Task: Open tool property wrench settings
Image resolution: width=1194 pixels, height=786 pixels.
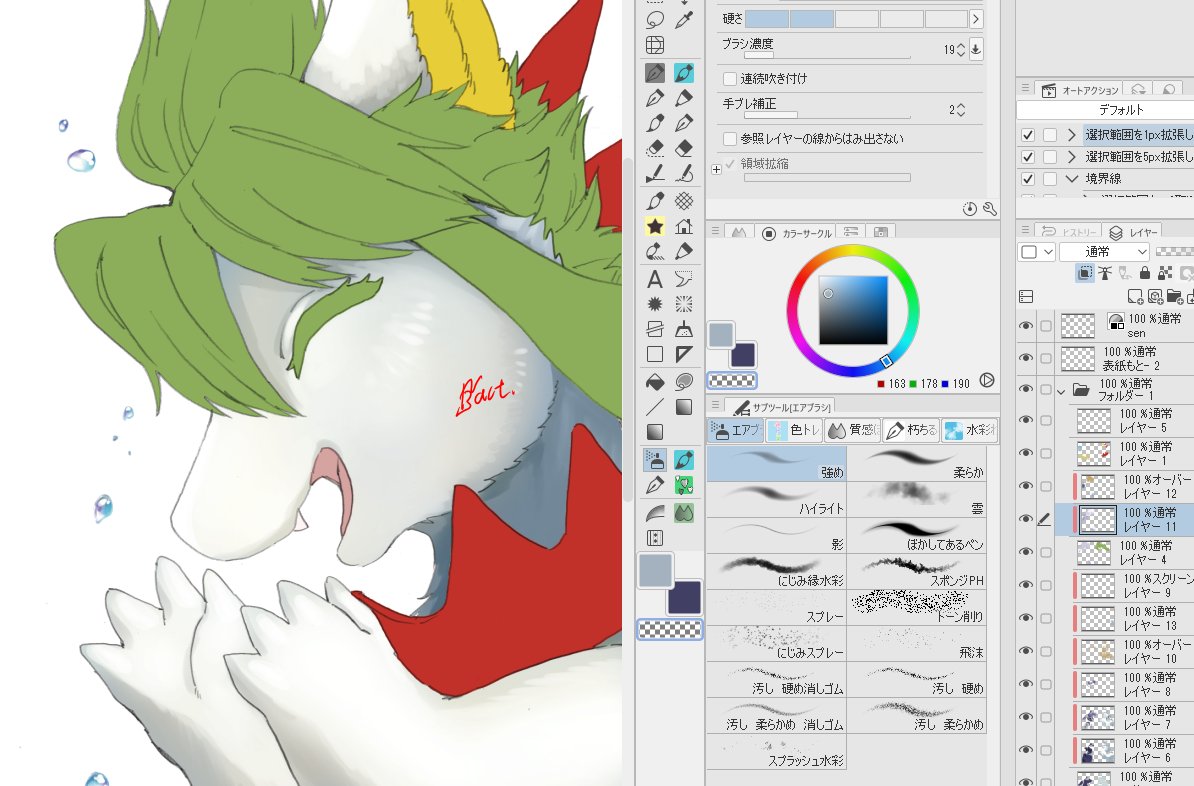Action: [x=990, y=209]
